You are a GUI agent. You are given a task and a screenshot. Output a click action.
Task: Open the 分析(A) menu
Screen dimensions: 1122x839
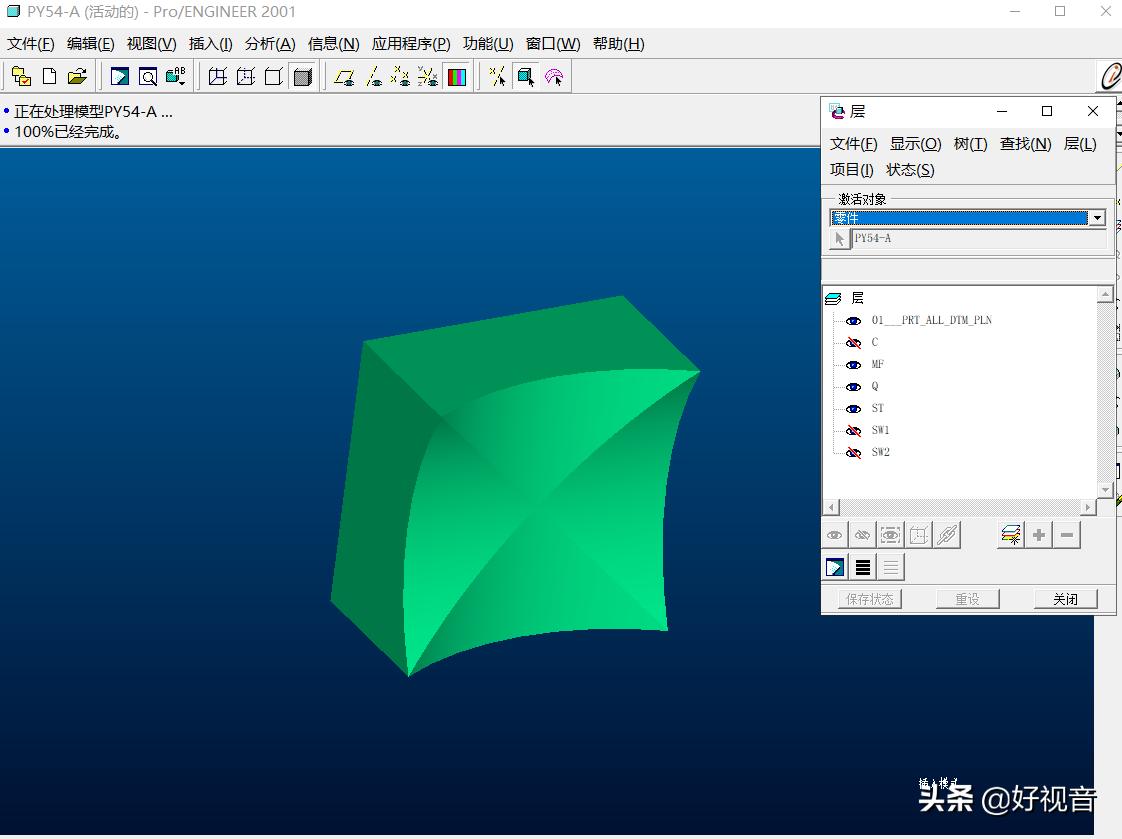(x=270, y=44)
